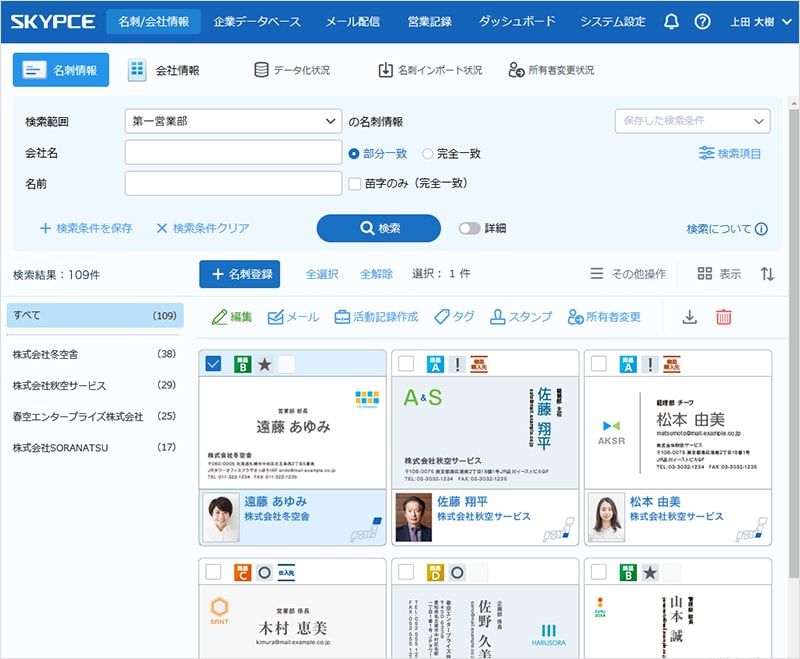The height and width of the screenshot is (659, 800).
Task: Click yellow D rank badge on 佐野 card
Action: coord(435,572)
